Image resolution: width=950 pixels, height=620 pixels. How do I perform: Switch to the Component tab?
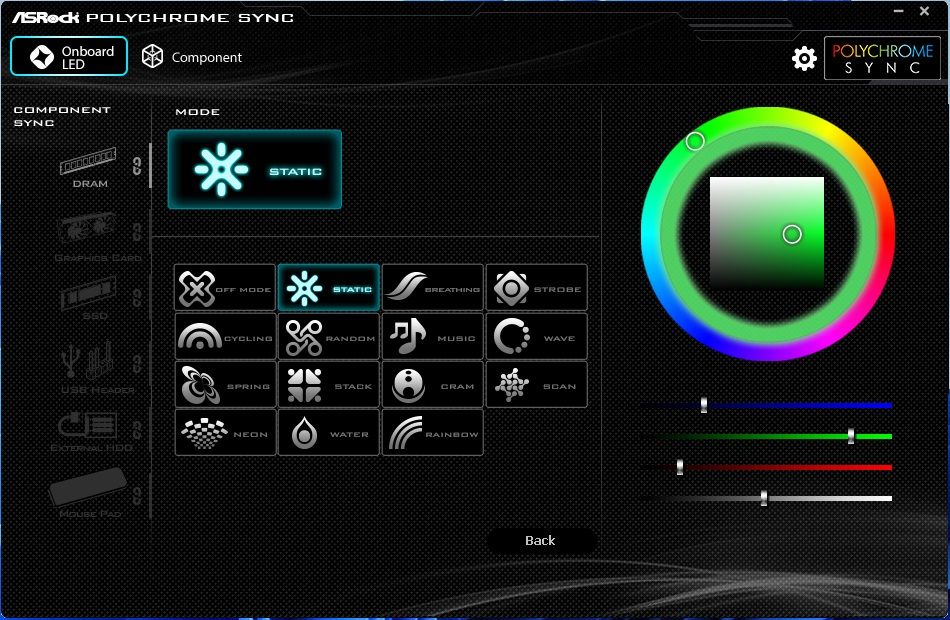191,57
